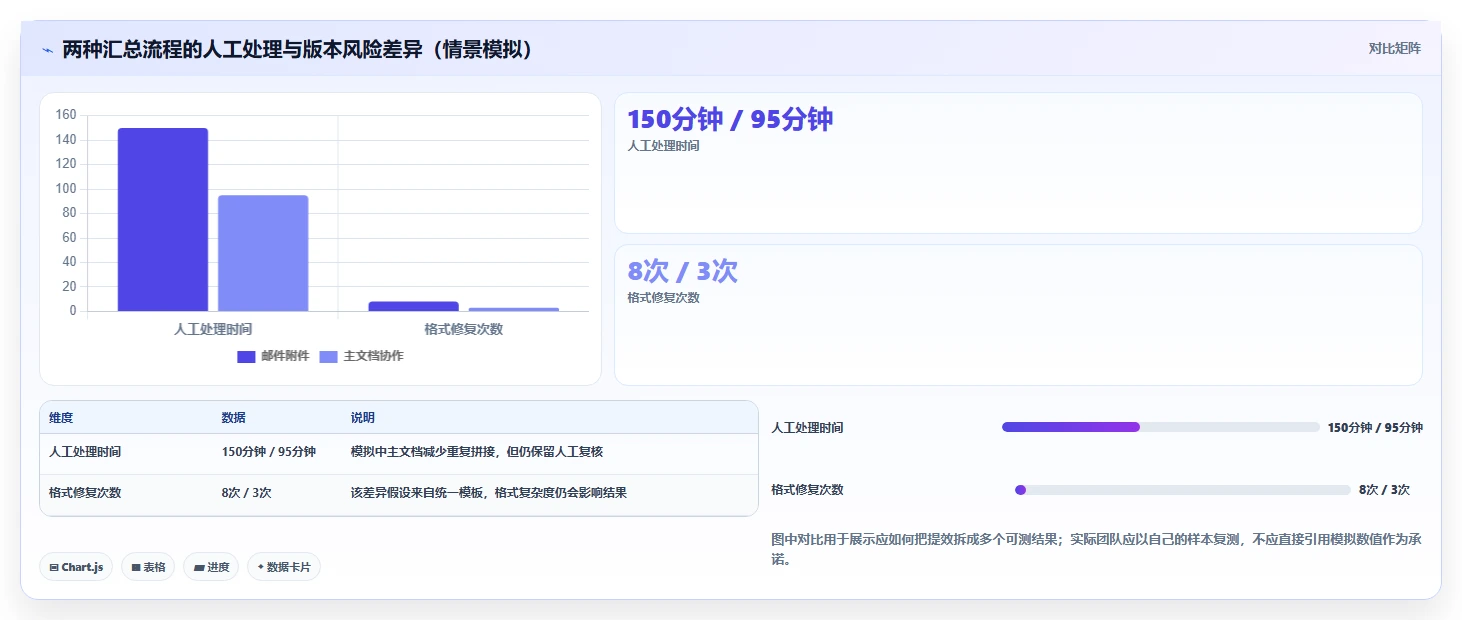Click the 人工处理时间 label beside the progress bar
This screenshot has height=620, width=1462.
[807, 428]
